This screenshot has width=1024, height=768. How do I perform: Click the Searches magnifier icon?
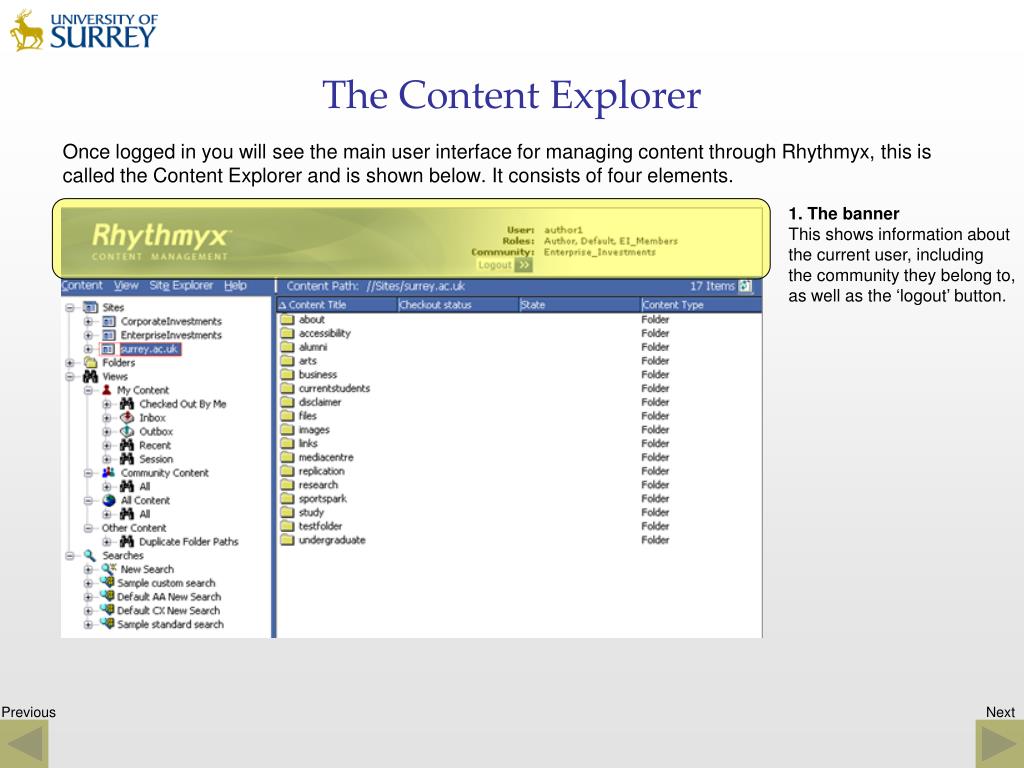point(90,555)
